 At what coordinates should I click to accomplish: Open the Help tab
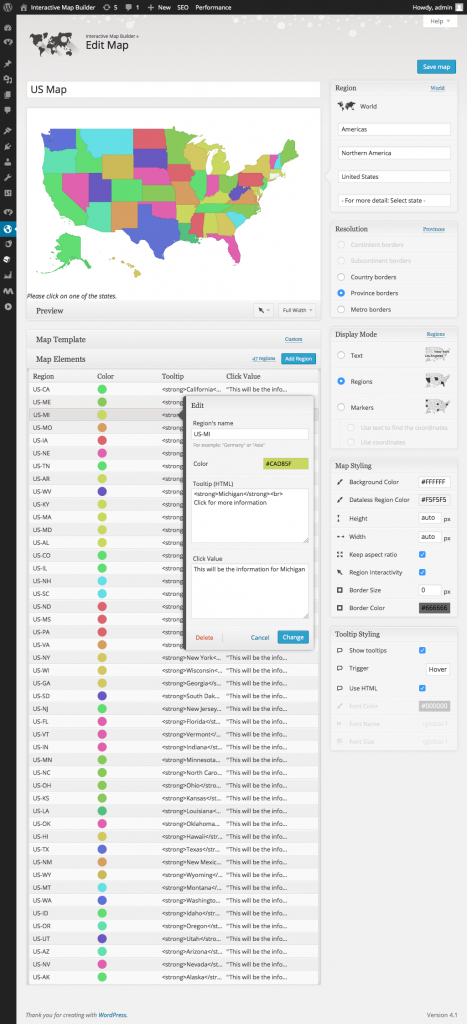tap(440, 21)
